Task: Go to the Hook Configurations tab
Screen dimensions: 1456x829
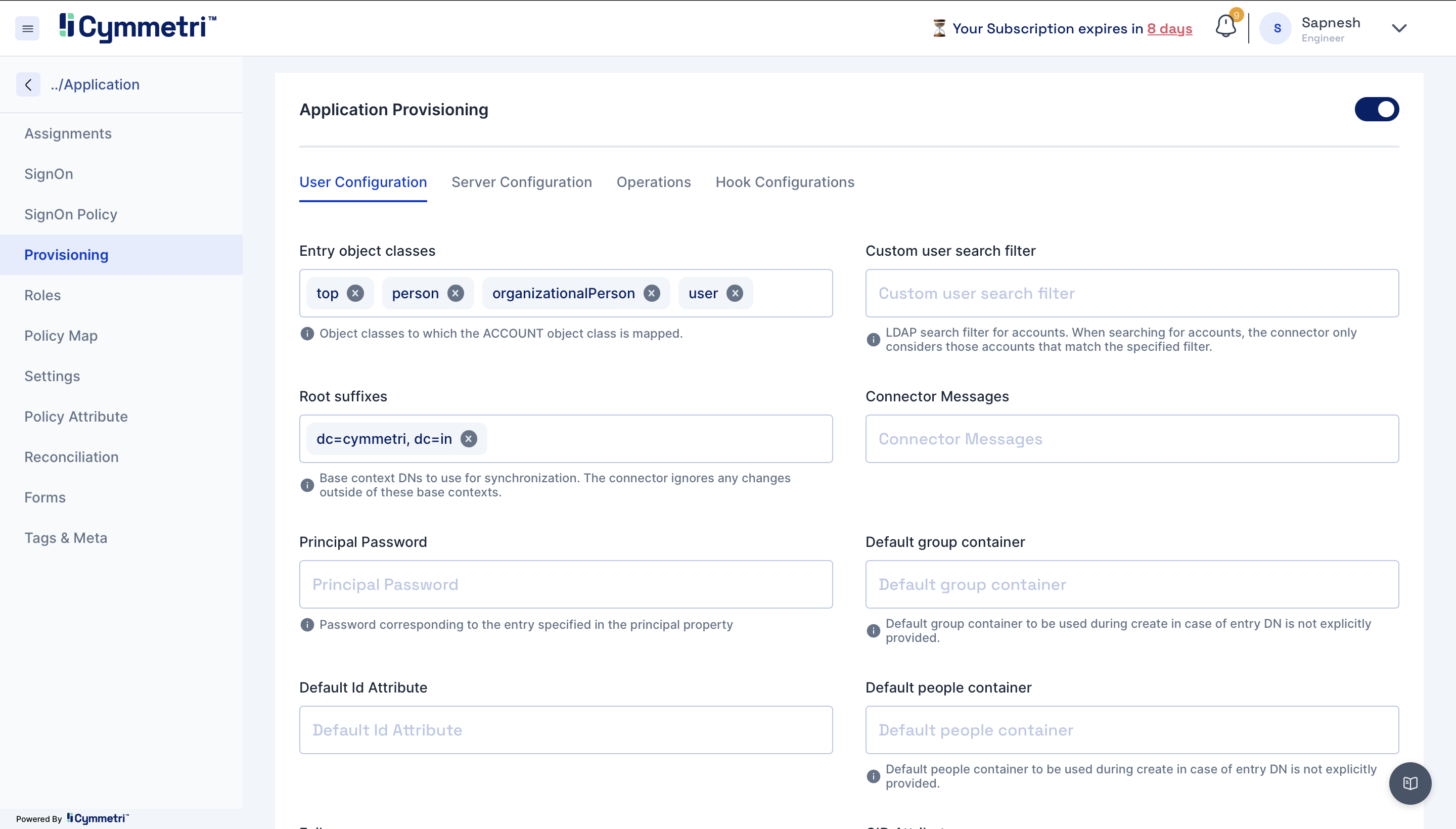Action: pyautogui.click(x=785, y=182)
